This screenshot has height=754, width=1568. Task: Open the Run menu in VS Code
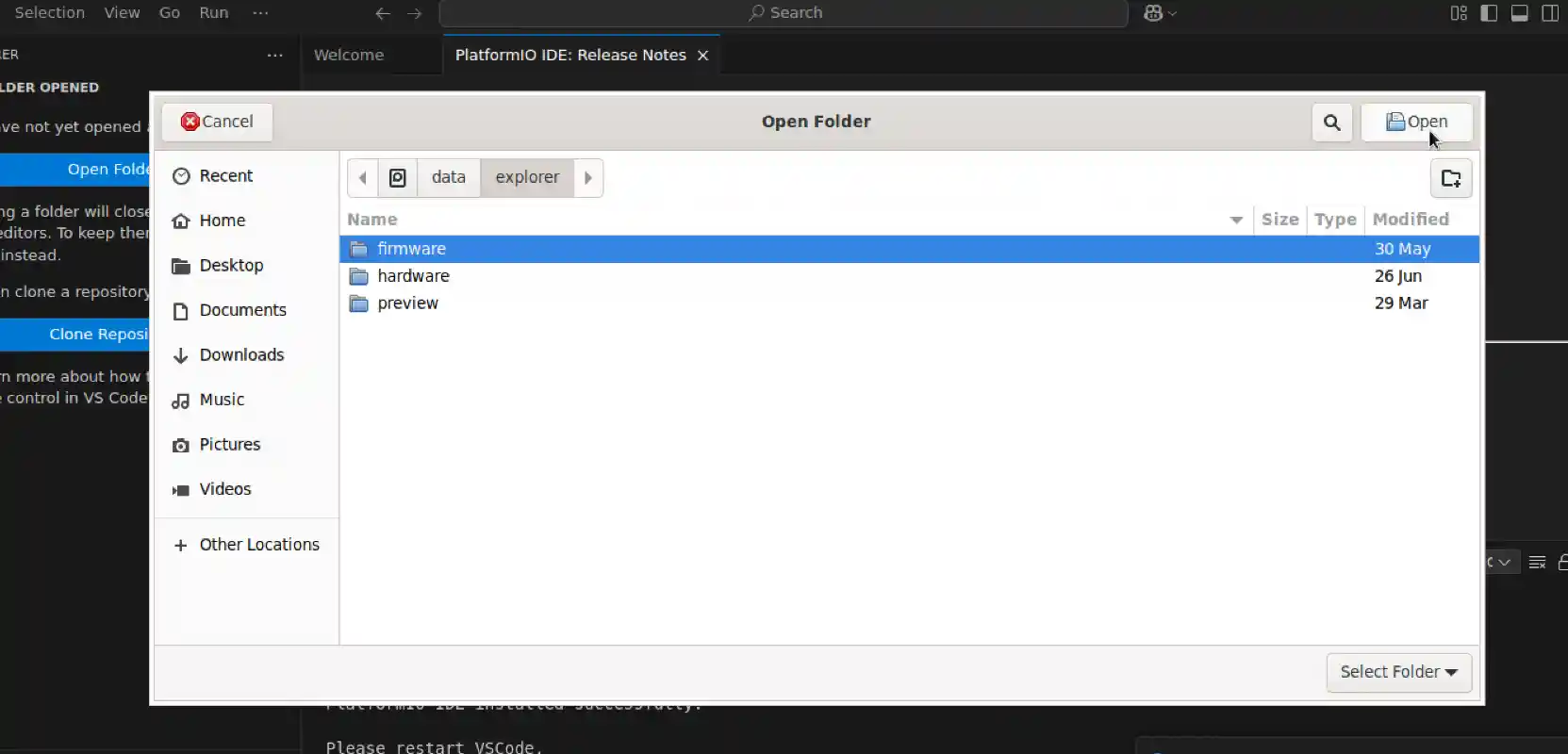click(x=214, y=12)
